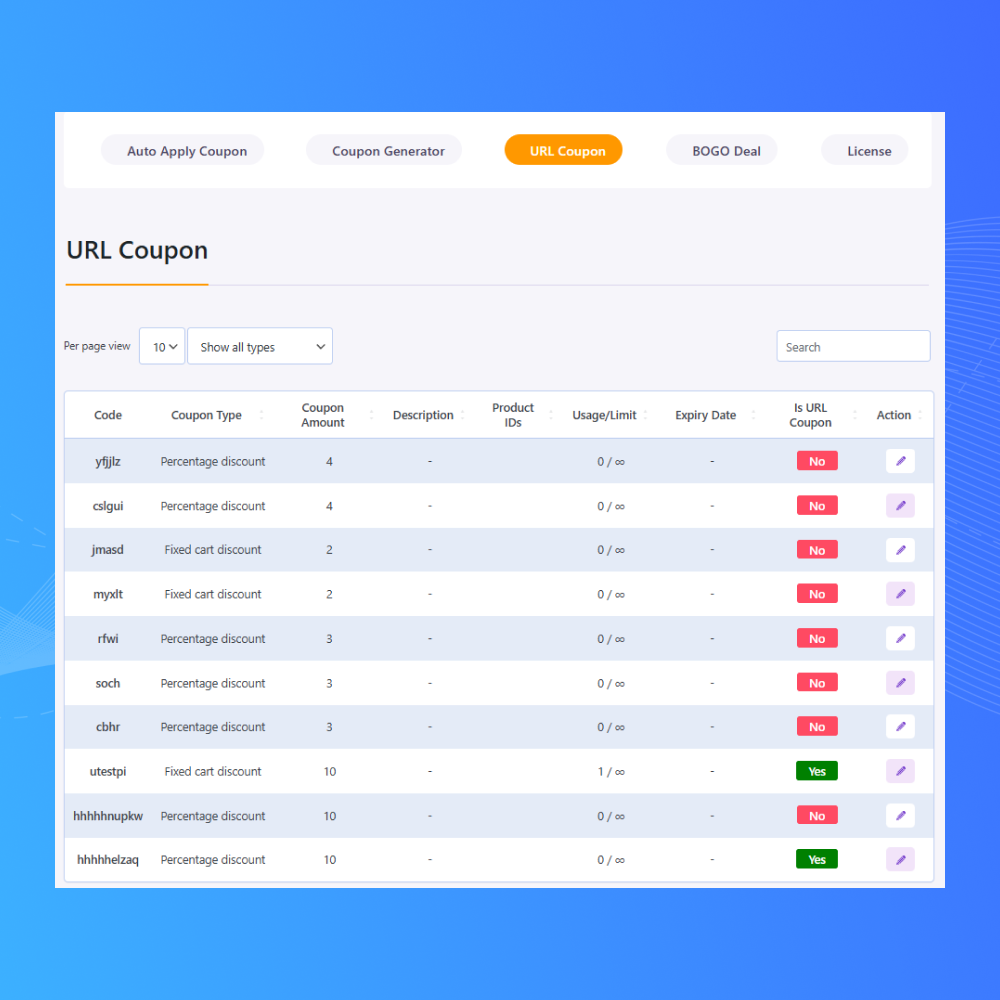Image resolution: width=1000 pixels, height=1000 pixels.
Task: Click the Per page view label
Action: point(97,346)
